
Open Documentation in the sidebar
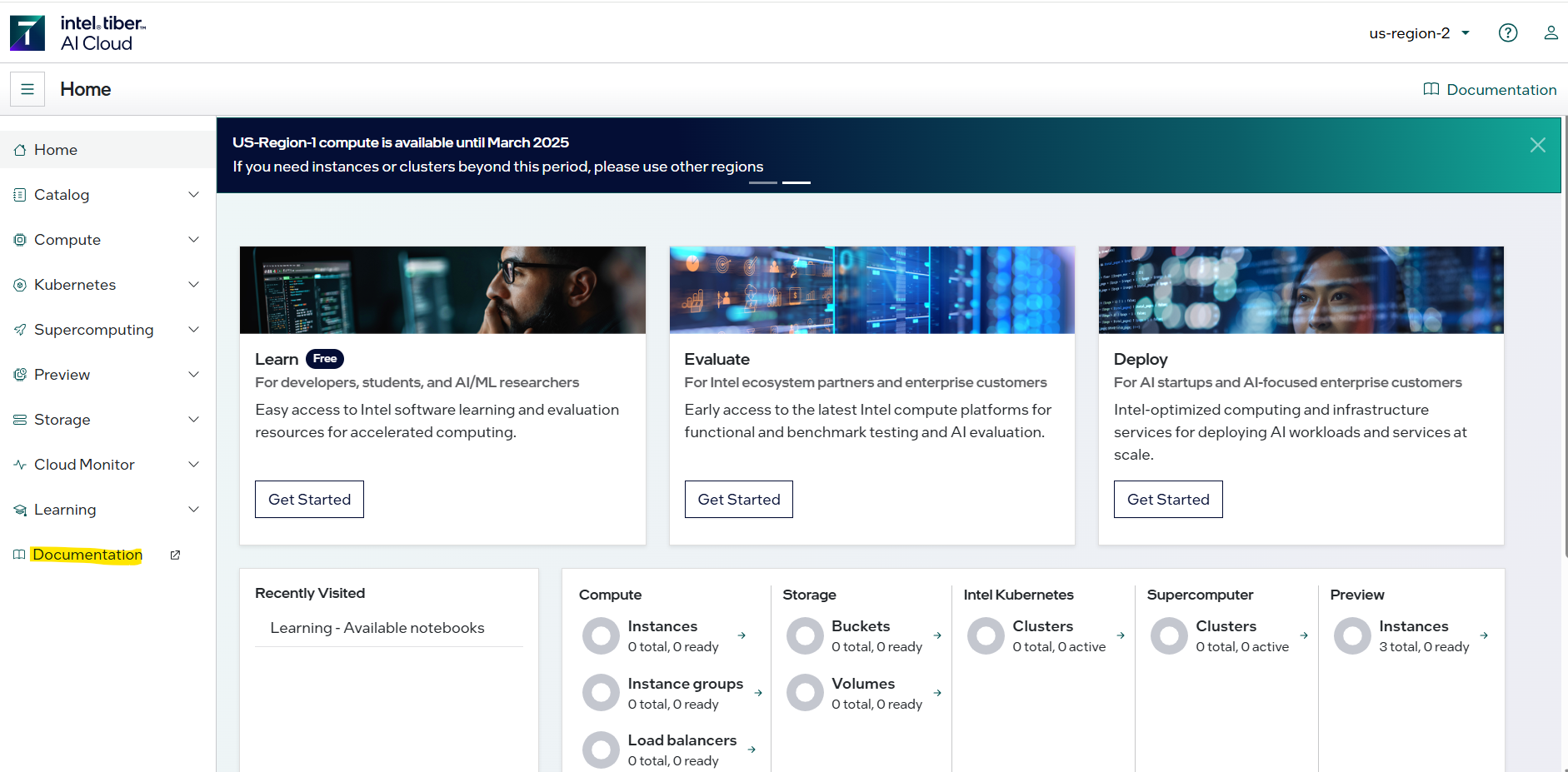click(87, 555)
